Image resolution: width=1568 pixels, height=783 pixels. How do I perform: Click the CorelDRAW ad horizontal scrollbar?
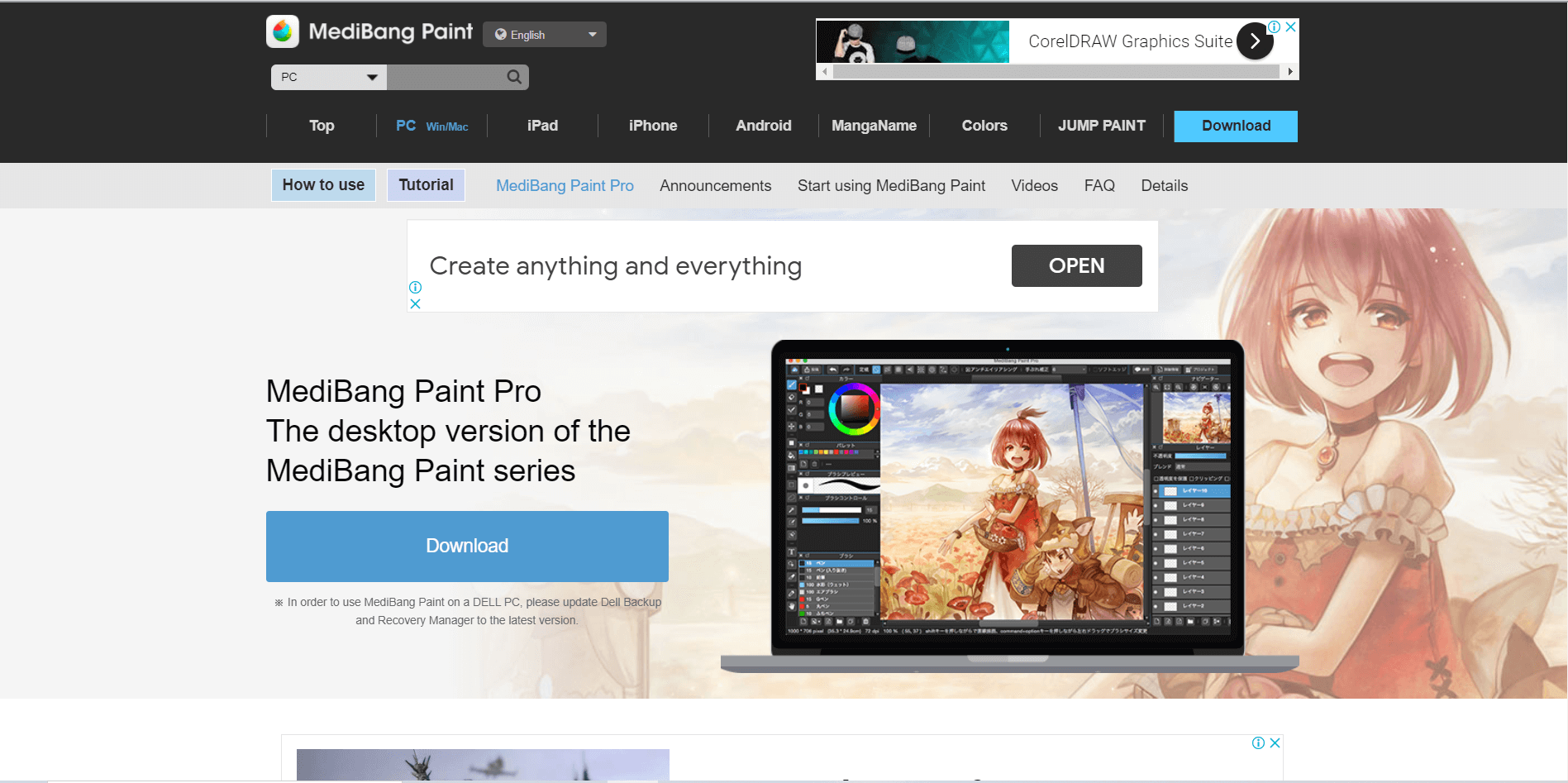1056,72
